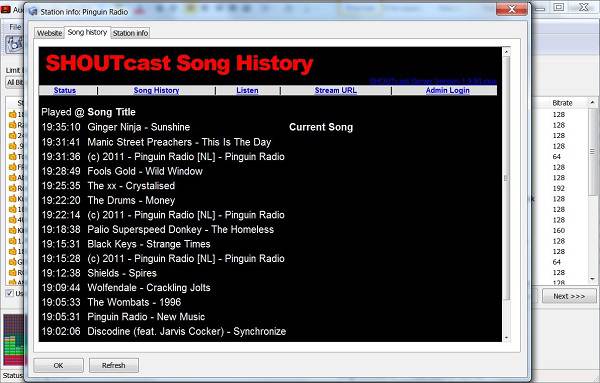Click scroll down arrow of background station list
This screenshot has height=383, width=600.
(592, 279)
